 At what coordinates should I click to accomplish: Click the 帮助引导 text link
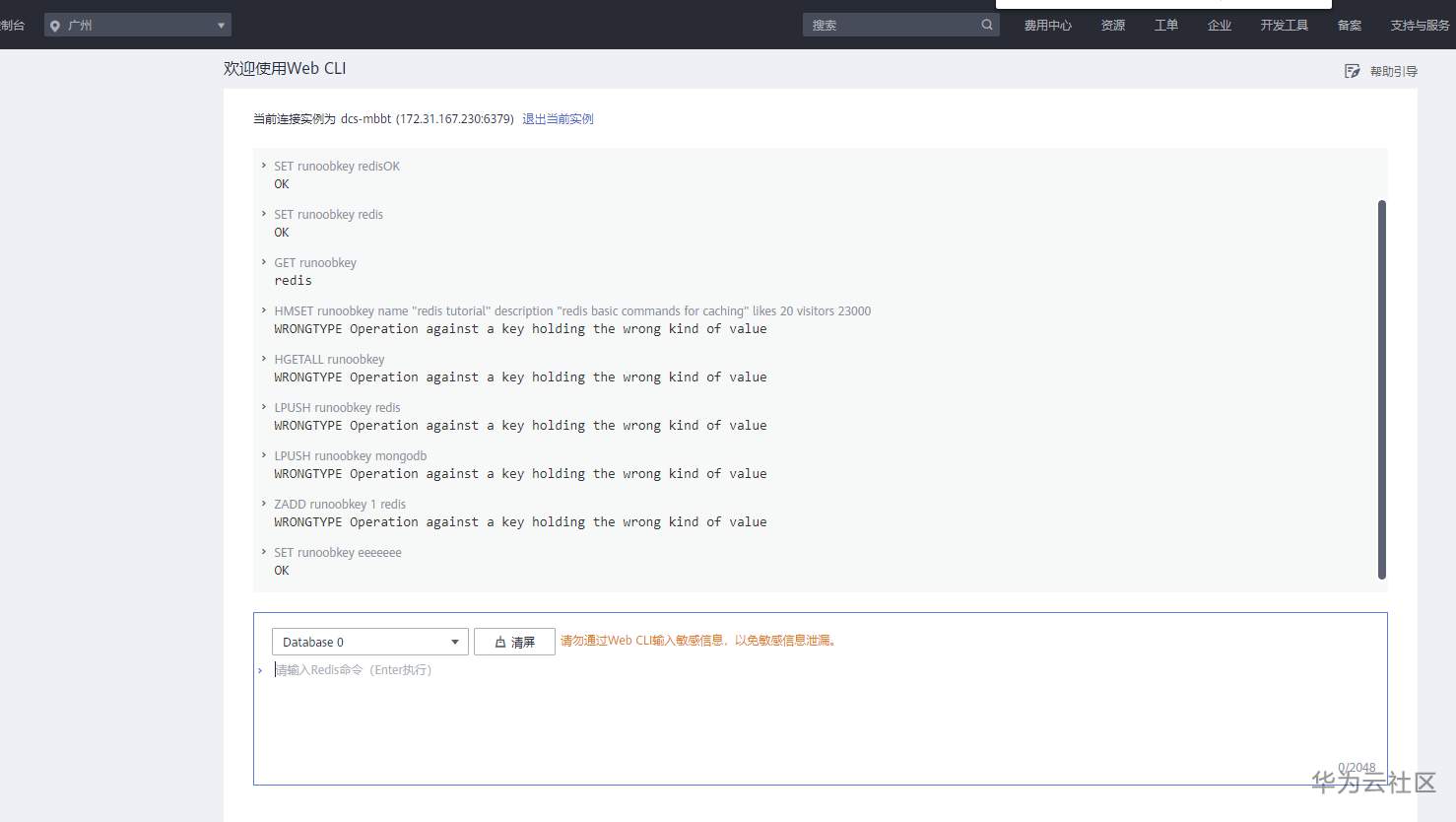pos(1394,71)
